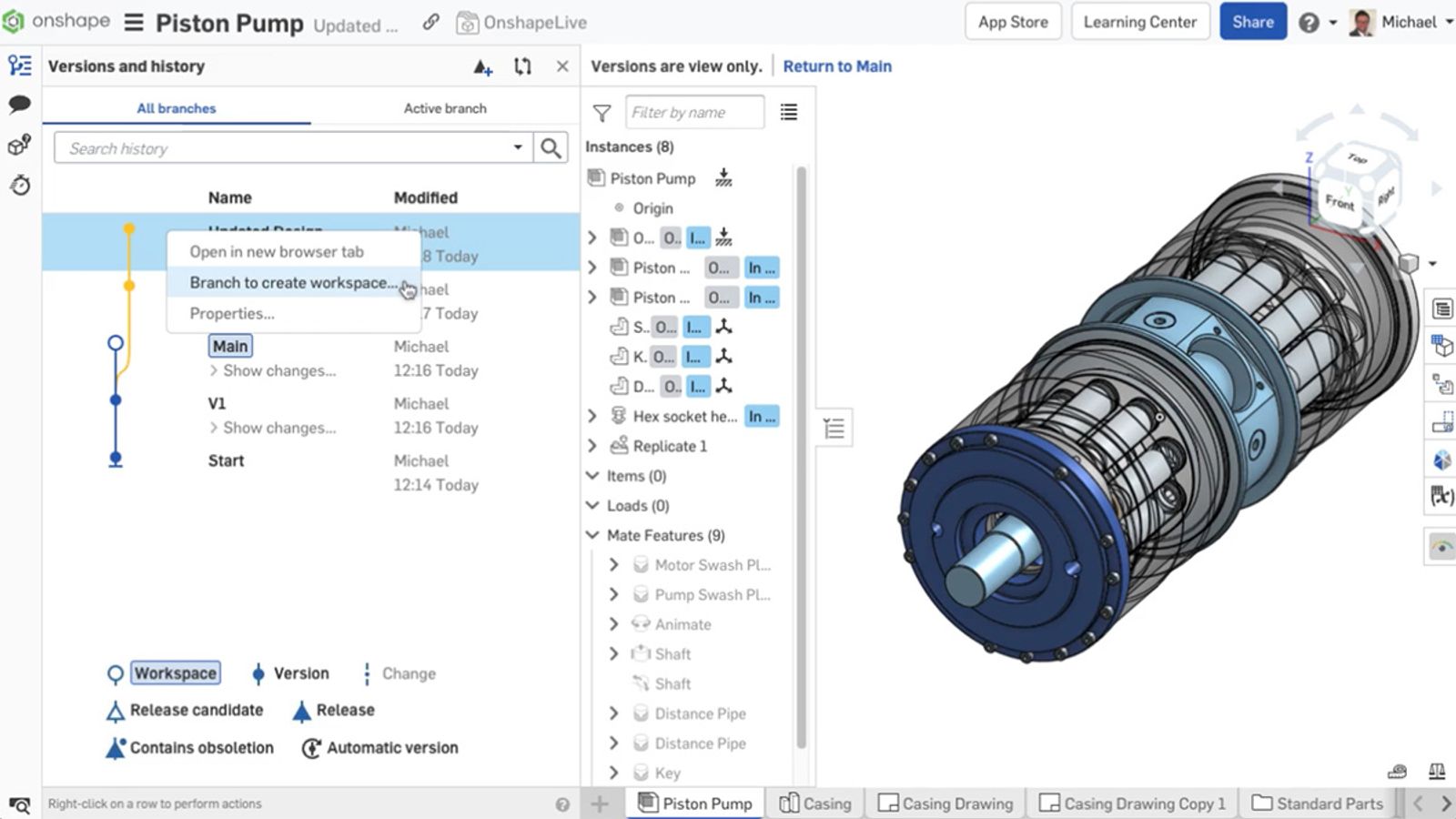
Task: Expand the Replicate 1 tree item
Action: click(x=592, y=446)
